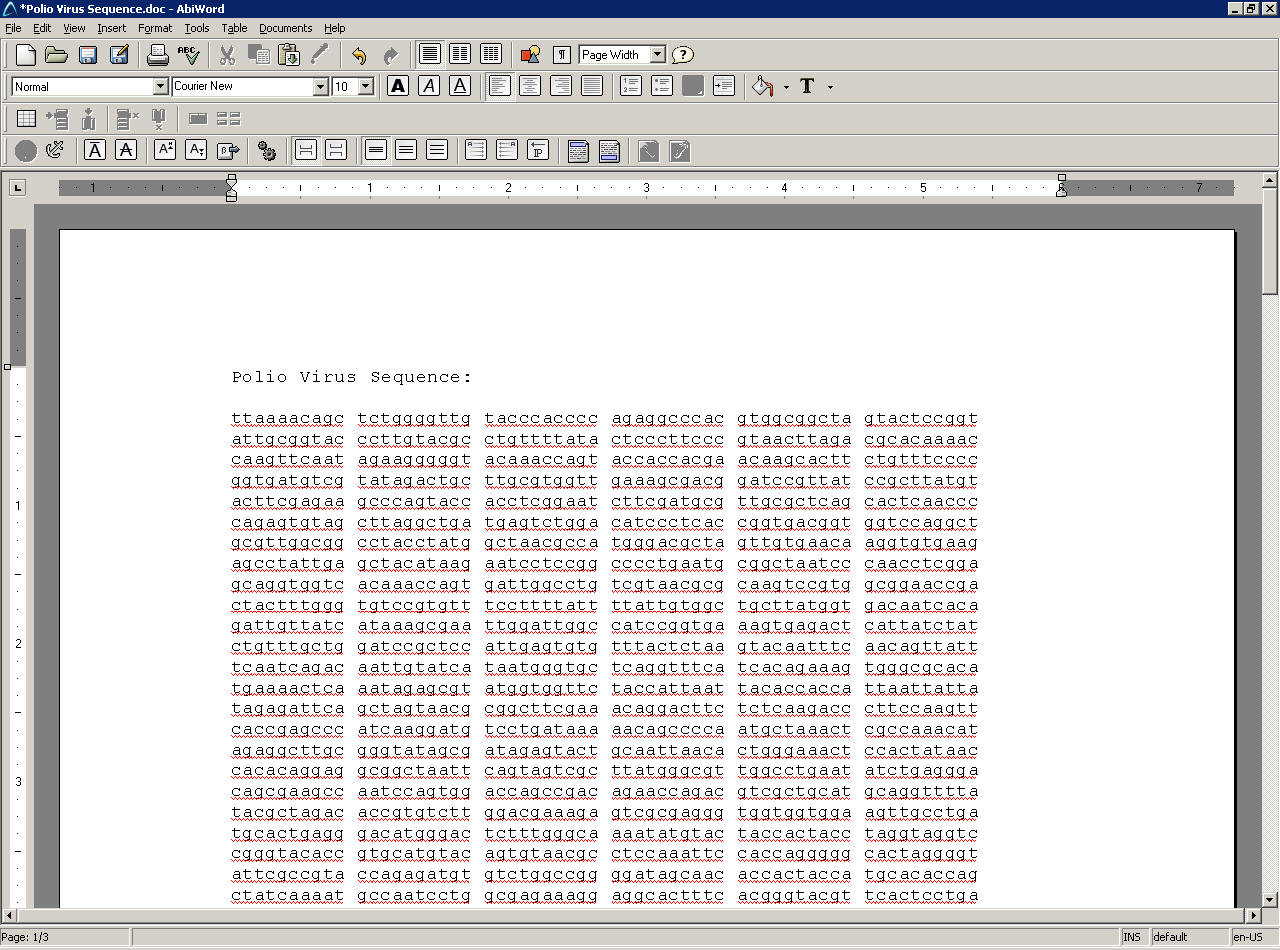
Task: Open the Courier New font dropdown
Action: (x=320, y=87)
